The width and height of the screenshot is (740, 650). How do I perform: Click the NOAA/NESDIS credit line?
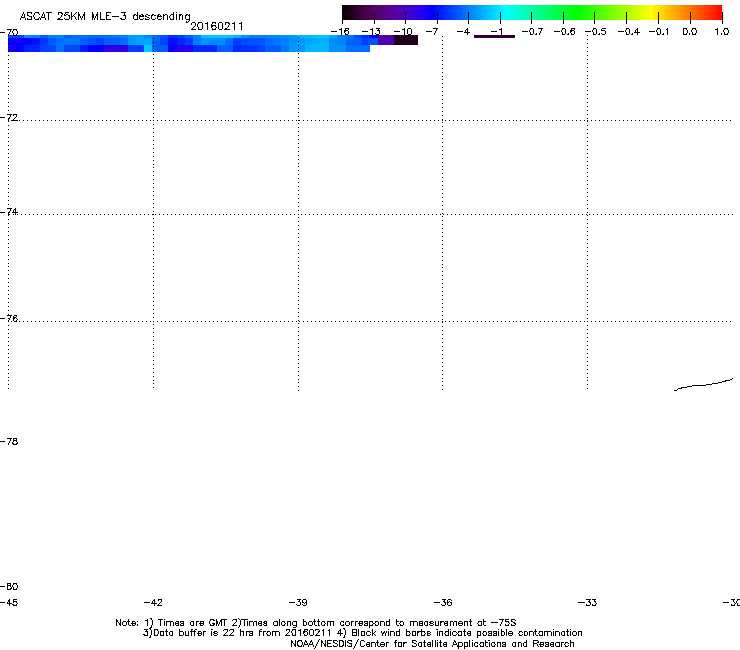[x=432, y=644]
